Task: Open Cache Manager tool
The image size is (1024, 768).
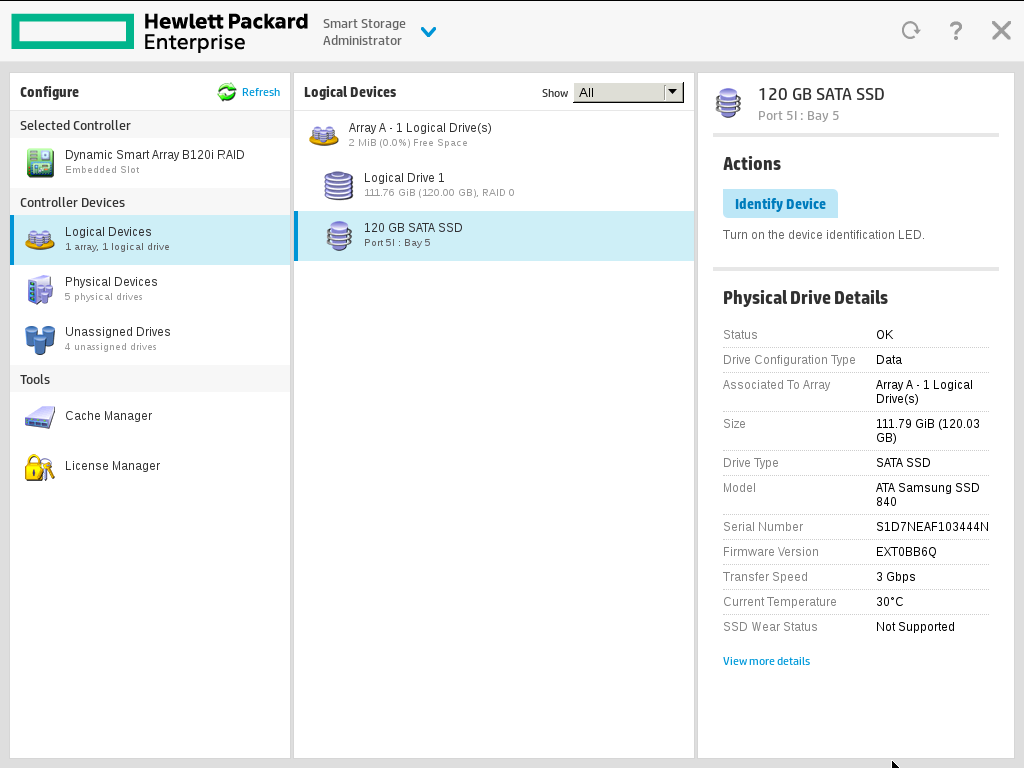Action: 150,416
